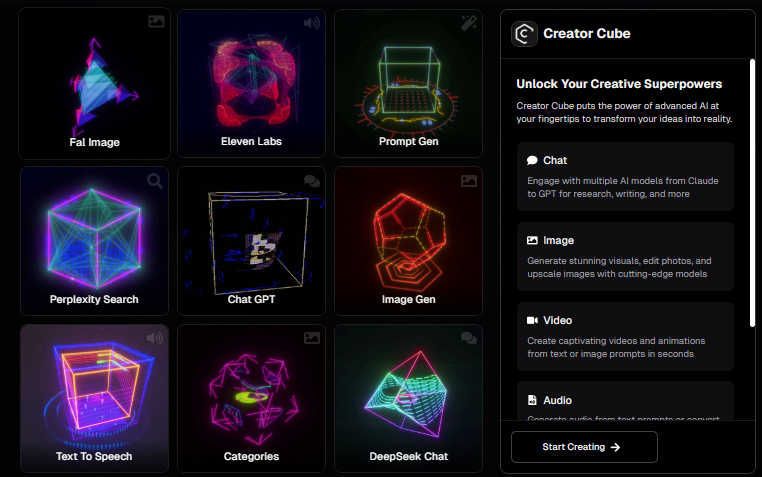The image size is (762, 477).
Task: Click the speaker icon on Eleven Labs card
Action: [312, 23]
